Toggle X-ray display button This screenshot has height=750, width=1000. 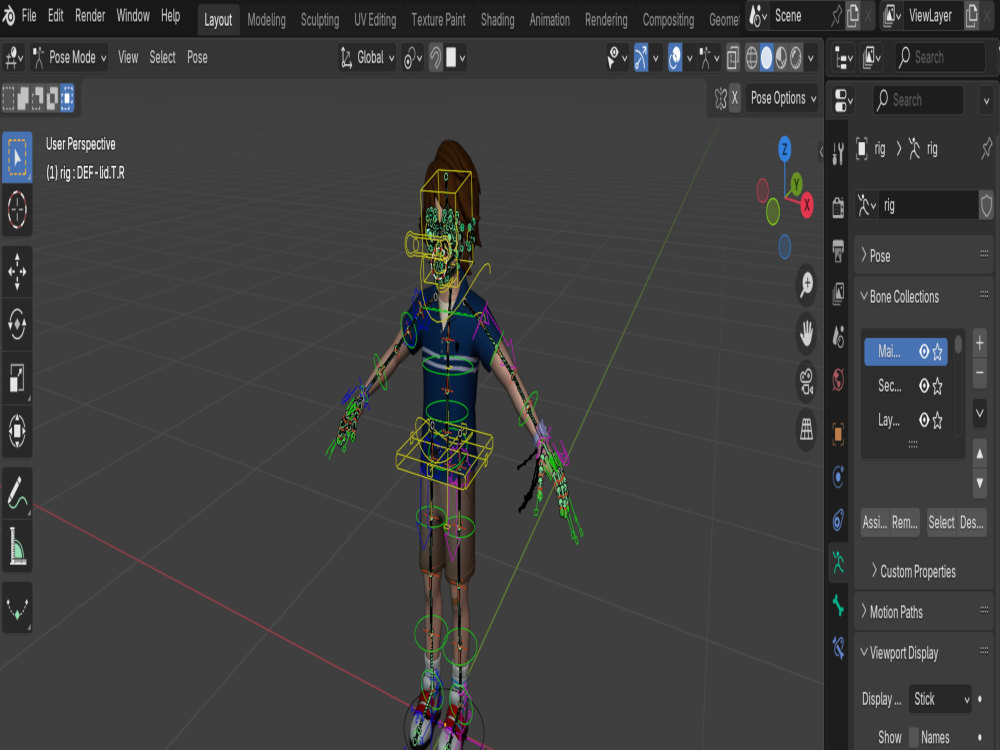[x=733, y=58]
